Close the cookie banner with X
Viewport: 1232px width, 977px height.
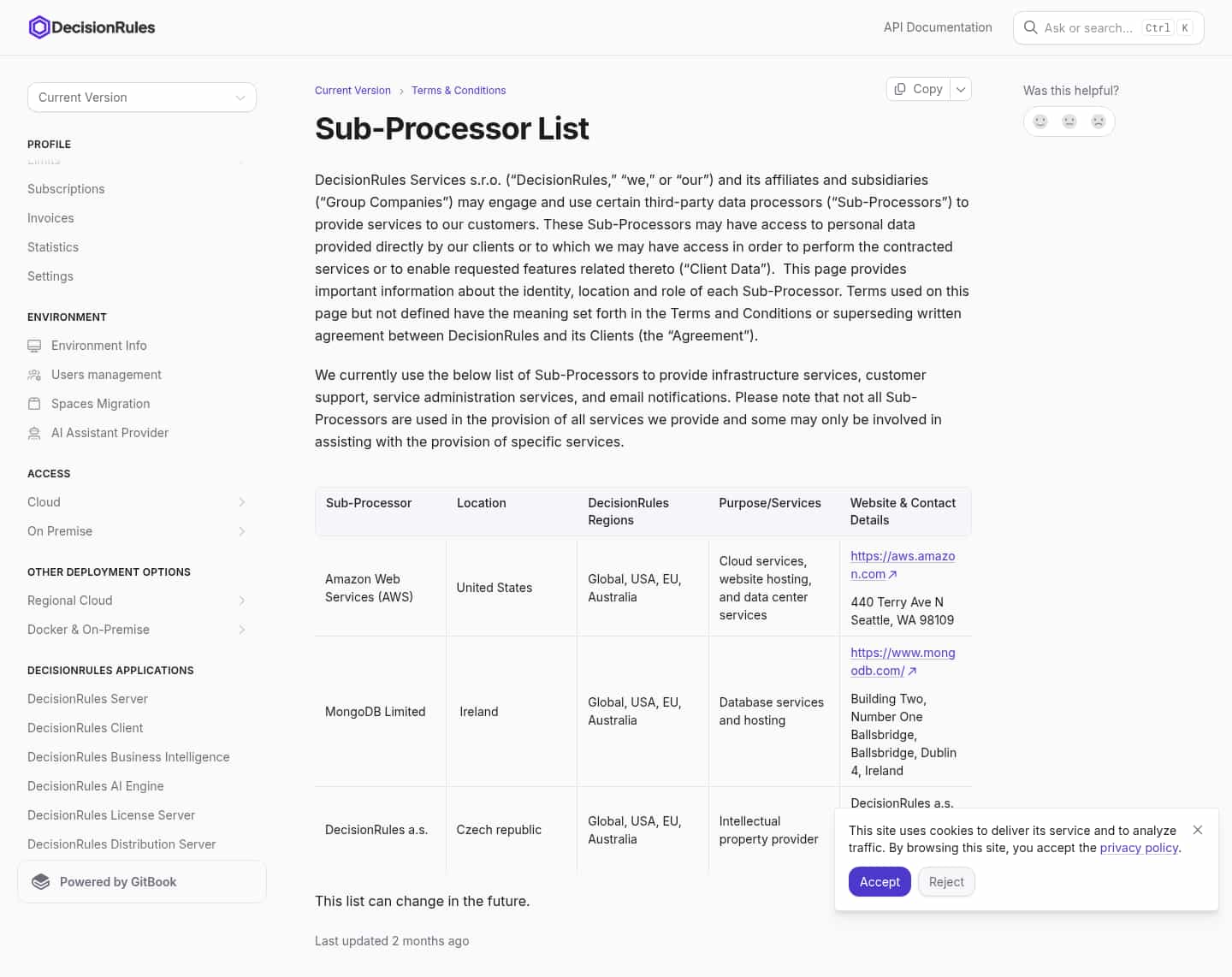point(1198,830)
